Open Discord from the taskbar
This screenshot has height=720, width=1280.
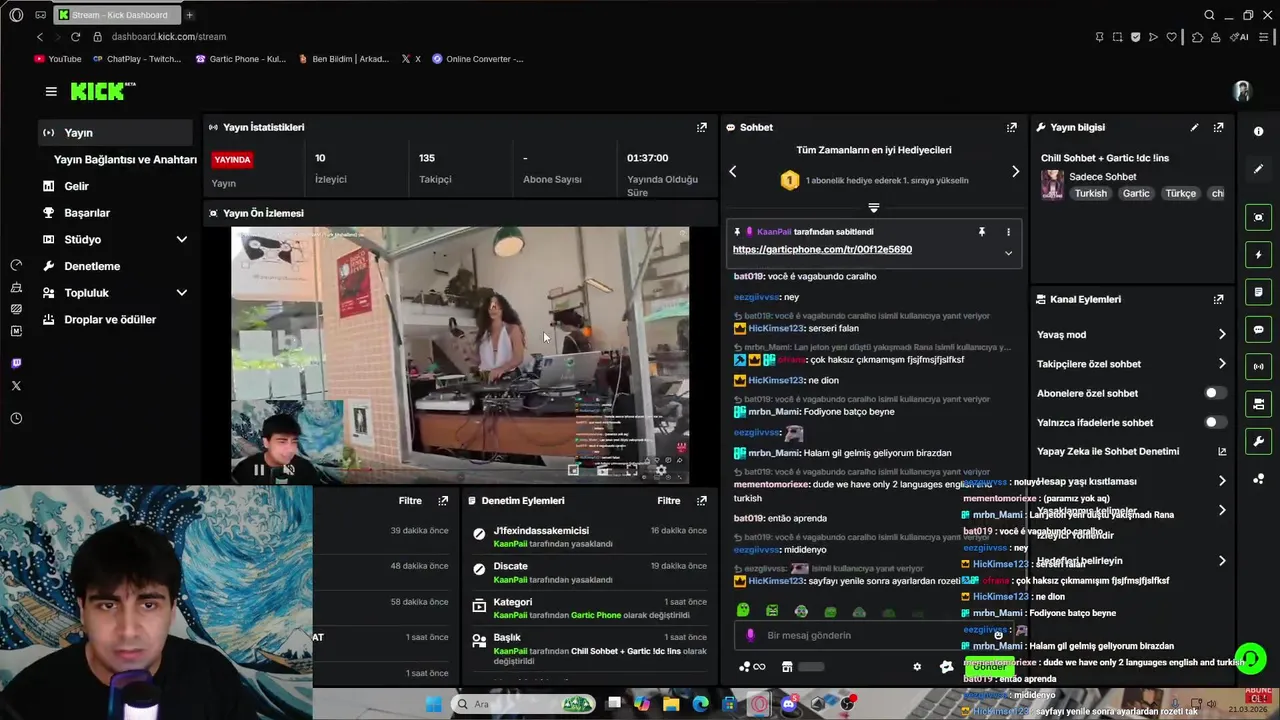click(x=789, y=704)
